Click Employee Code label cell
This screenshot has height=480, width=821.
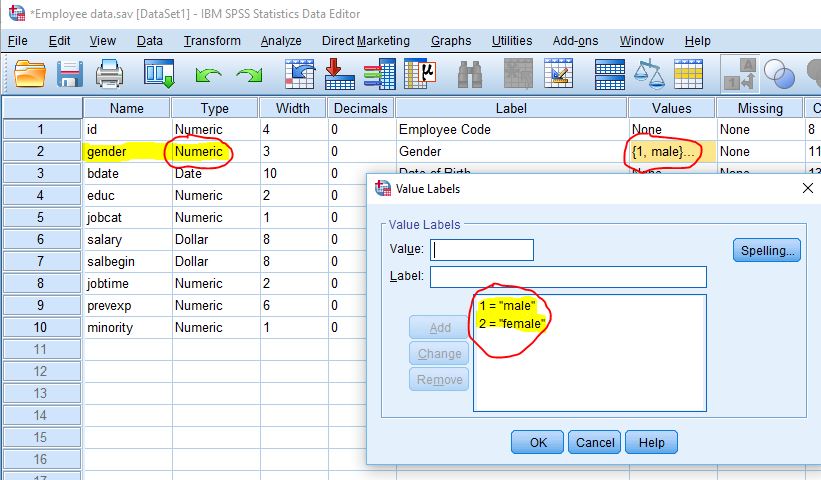512,130
